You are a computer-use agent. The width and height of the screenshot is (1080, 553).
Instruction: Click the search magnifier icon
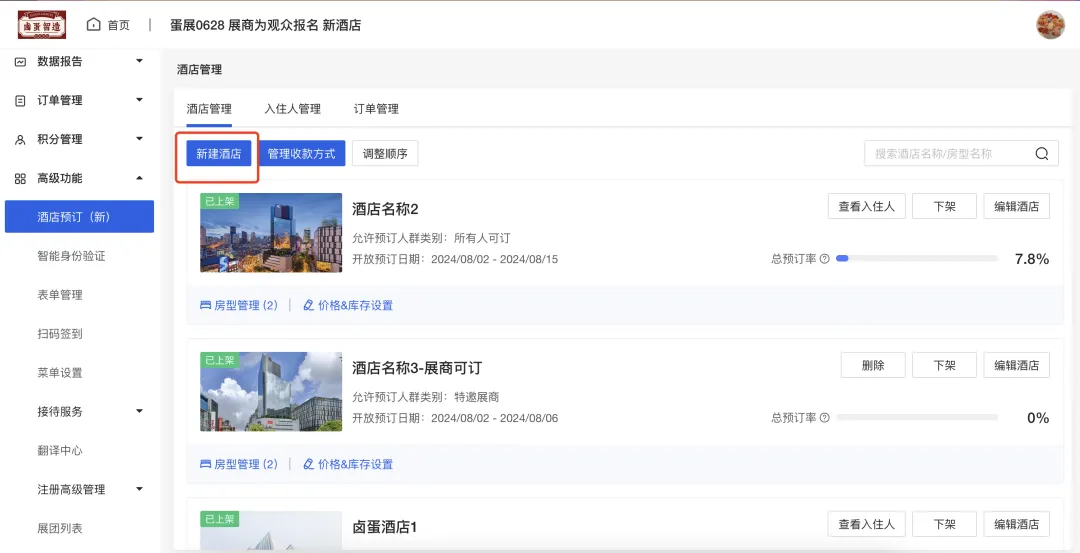[1041, 153]
